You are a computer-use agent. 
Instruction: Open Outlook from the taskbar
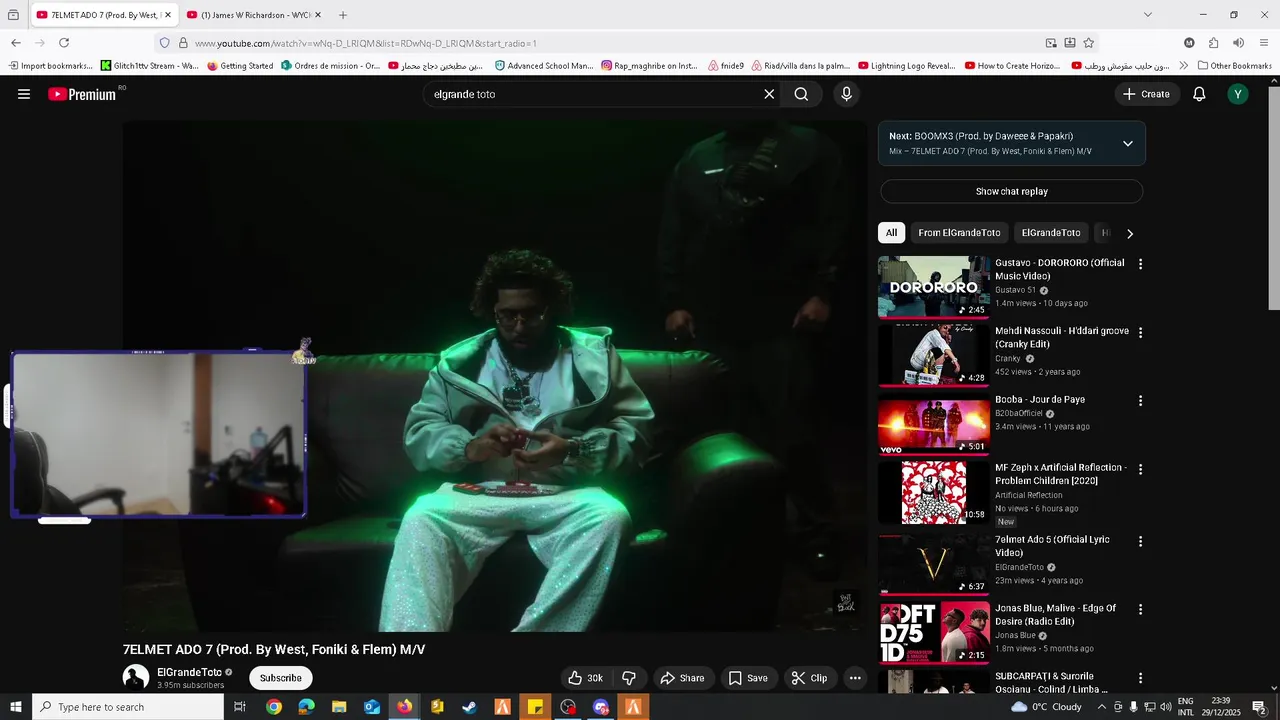click(x=372, y=707)
